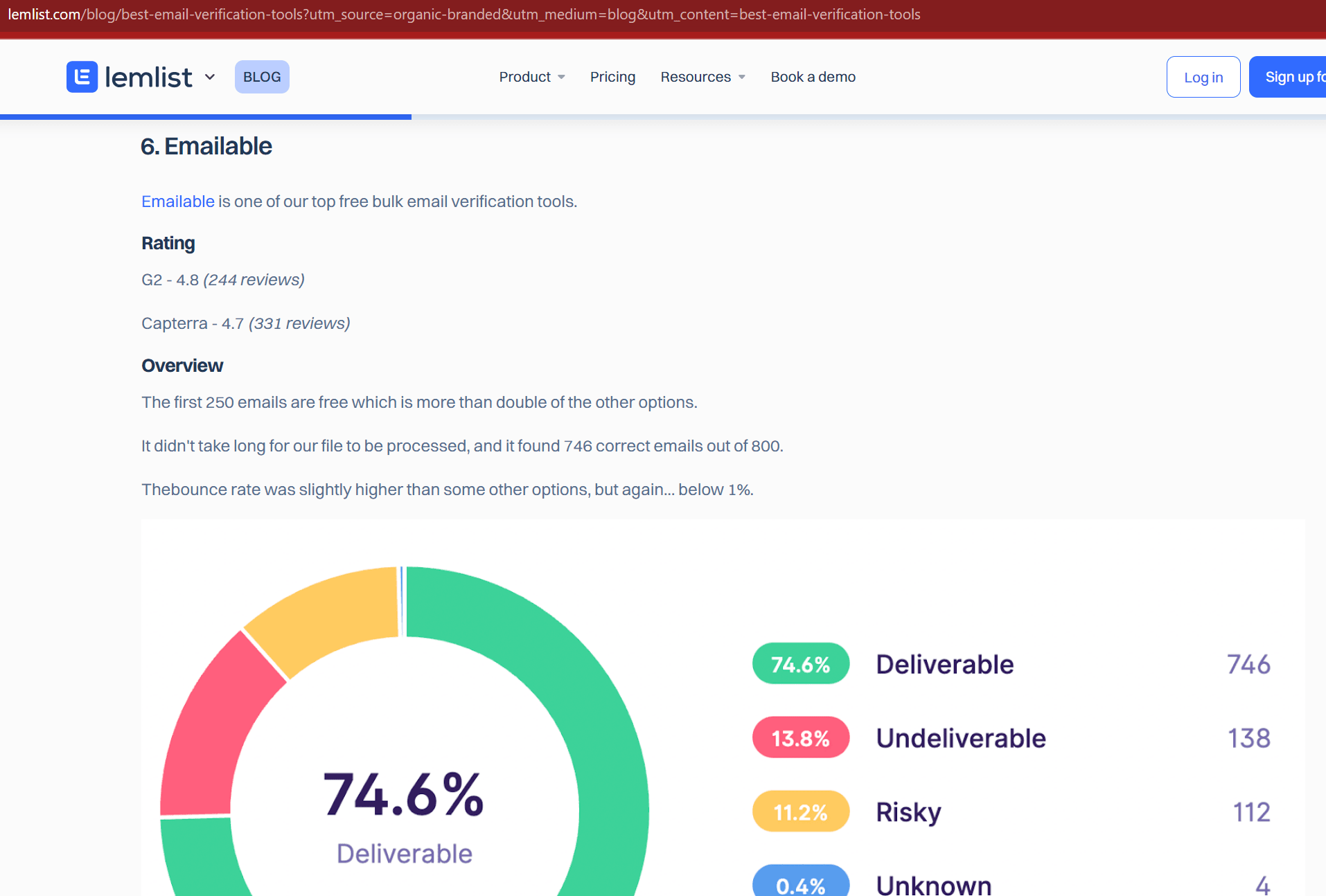Select the Risky legend label
The height and width of the screenshot is (896, 1326).
[x=908, y=812]
